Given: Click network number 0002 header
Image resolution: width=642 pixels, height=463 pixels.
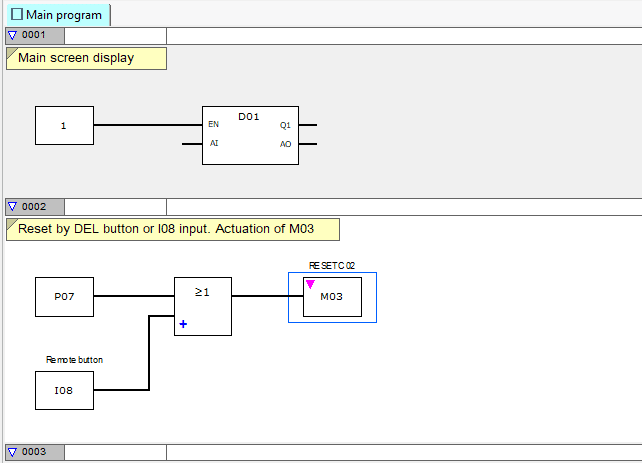Looking at the screenshot, I should pyautogui.click(x=35, y=207).
